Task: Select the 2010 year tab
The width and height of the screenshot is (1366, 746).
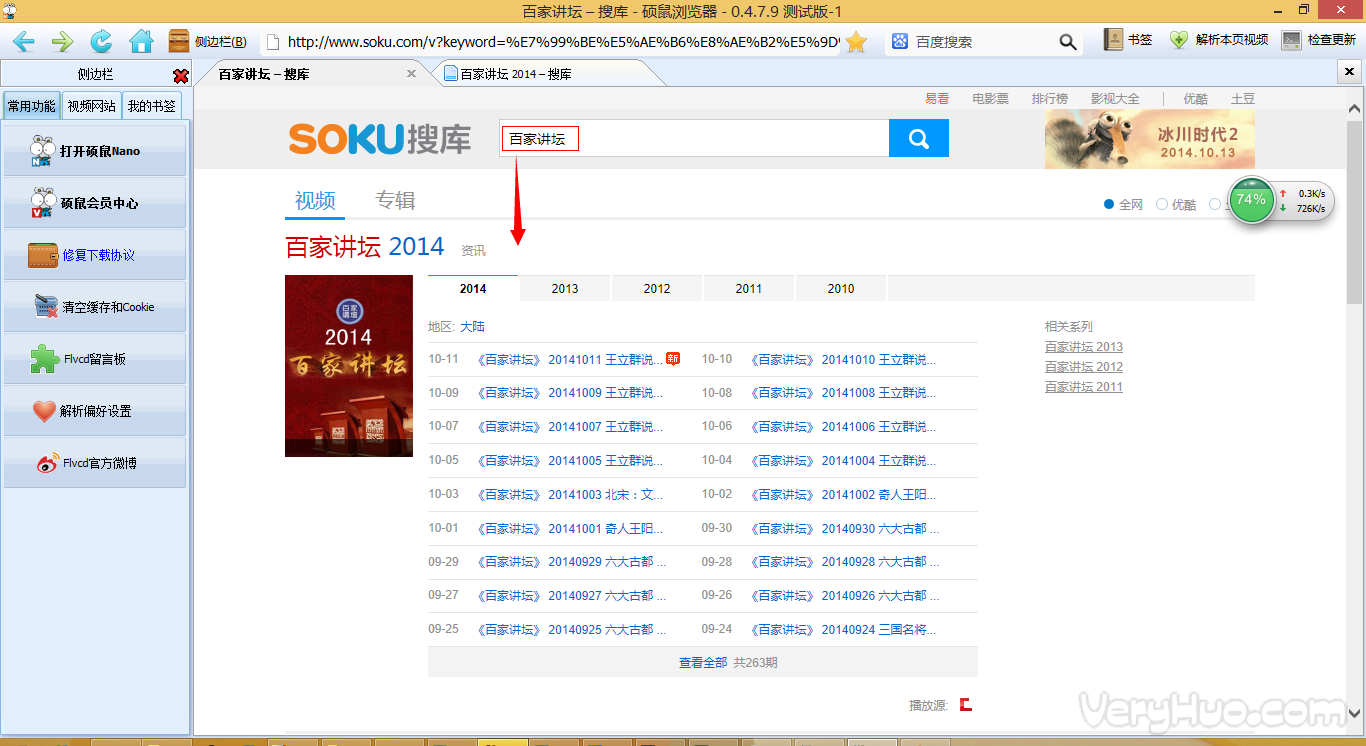Action: (841, 288)
